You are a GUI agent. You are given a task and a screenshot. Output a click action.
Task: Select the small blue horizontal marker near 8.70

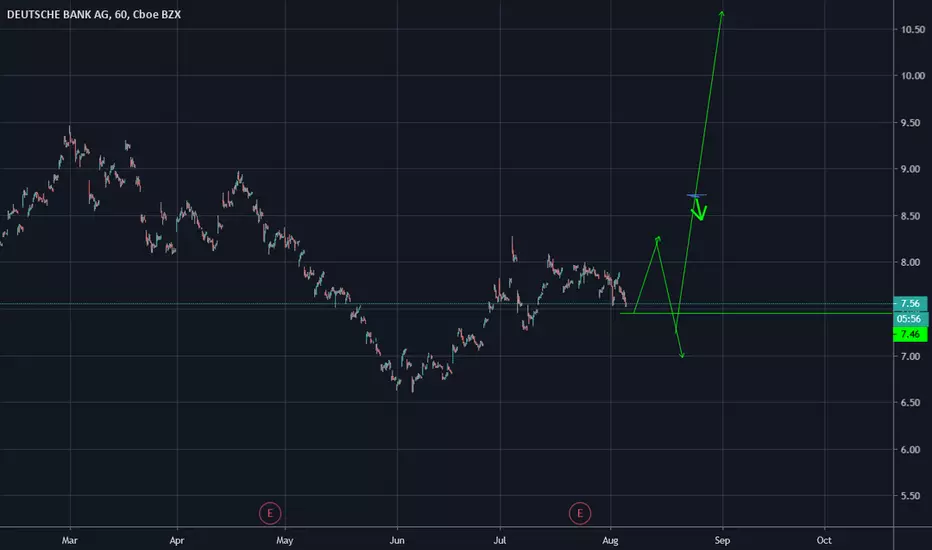point(697,195)
